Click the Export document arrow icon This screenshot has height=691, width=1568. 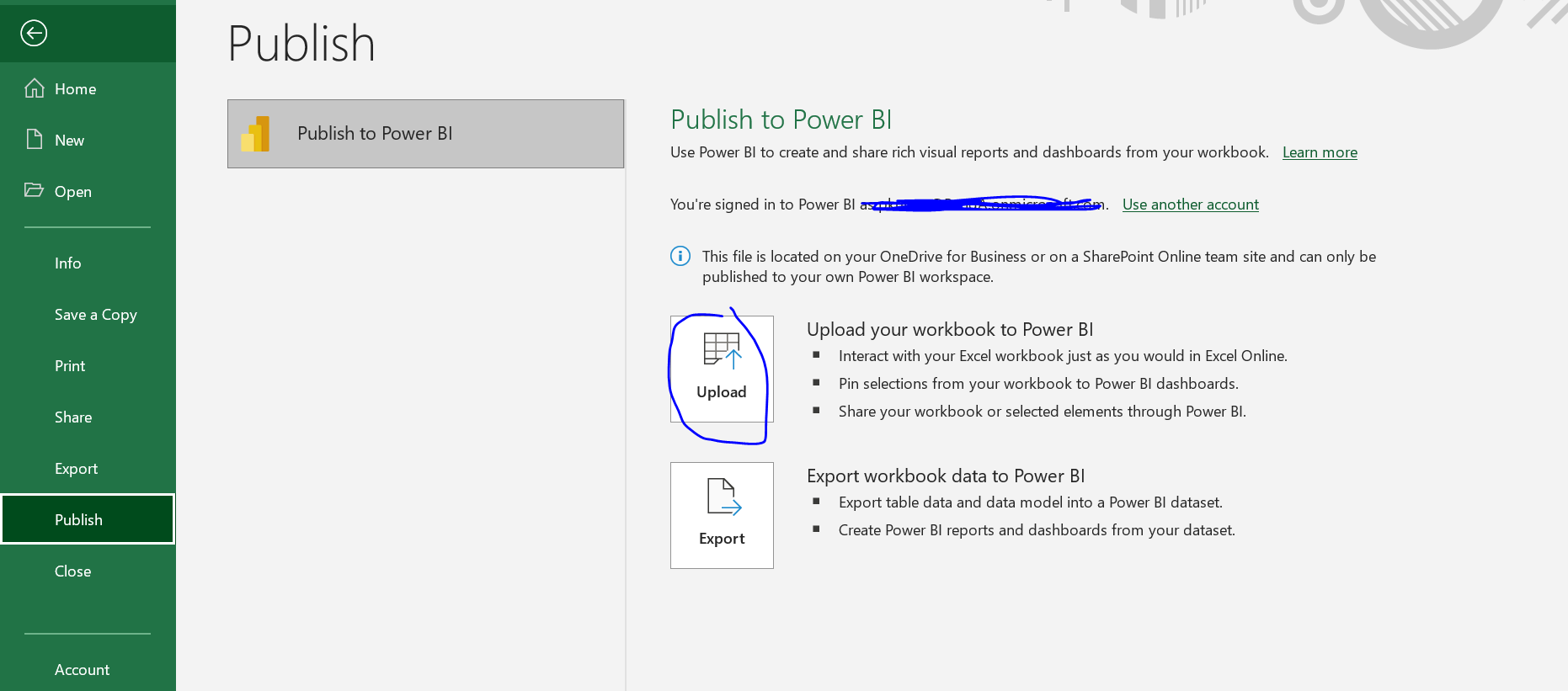(x=723, y=497)
